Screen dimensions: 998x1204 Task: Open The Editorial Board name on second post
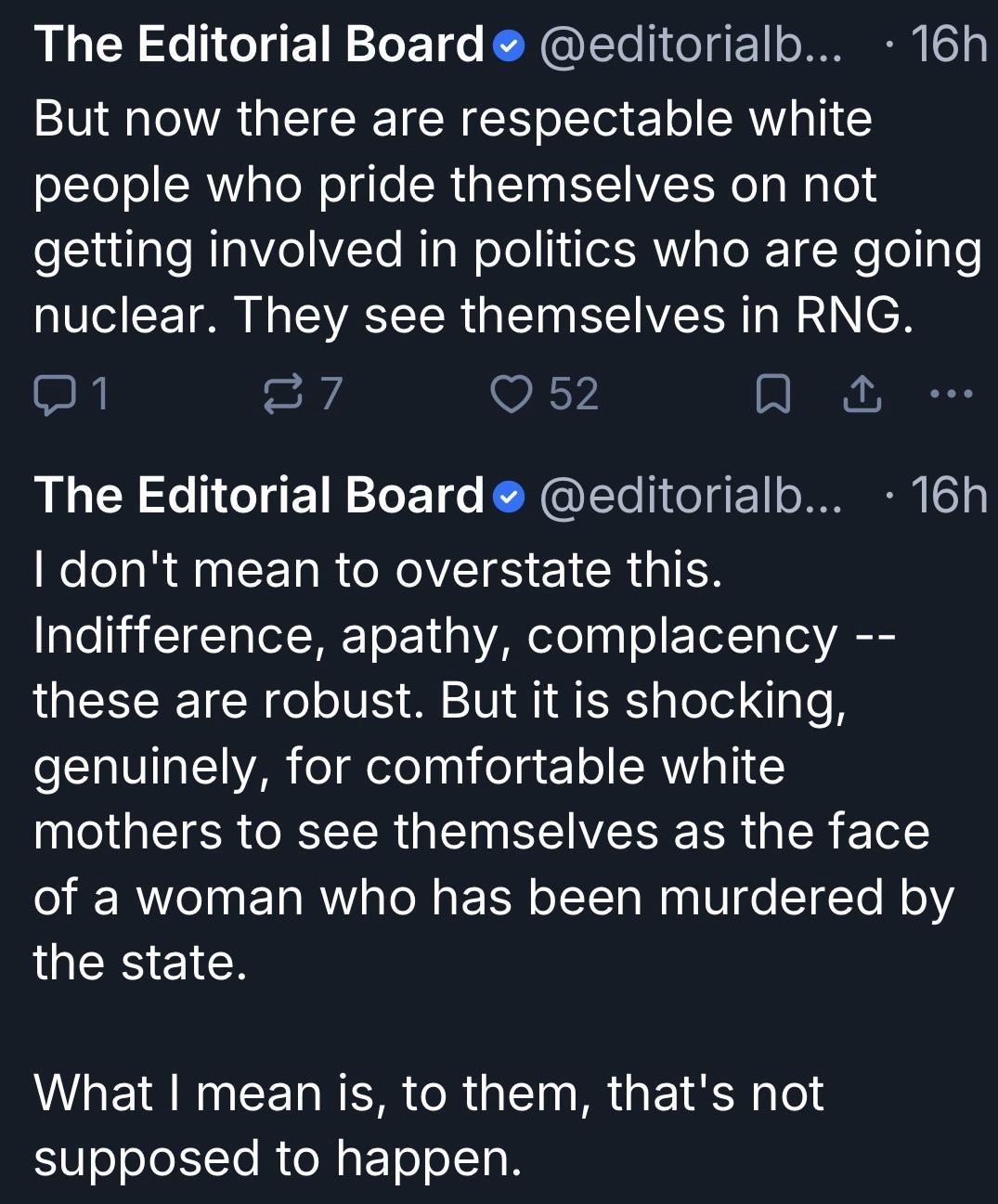[259, 497]
